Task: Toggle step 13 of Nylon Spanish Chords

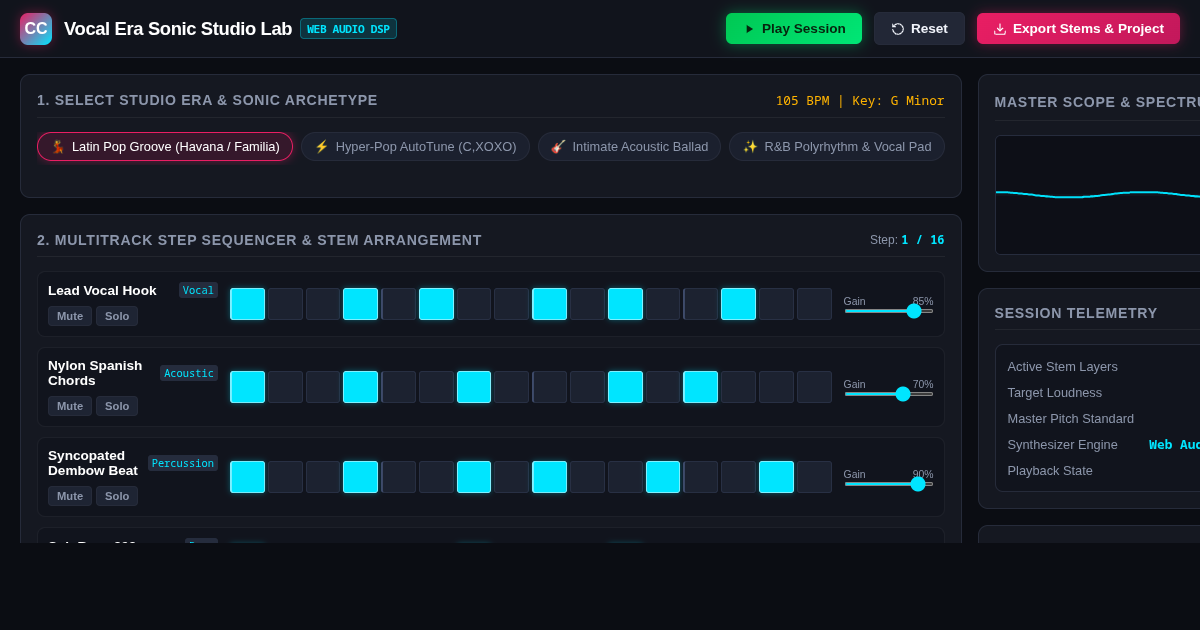Action: [701, 387]
